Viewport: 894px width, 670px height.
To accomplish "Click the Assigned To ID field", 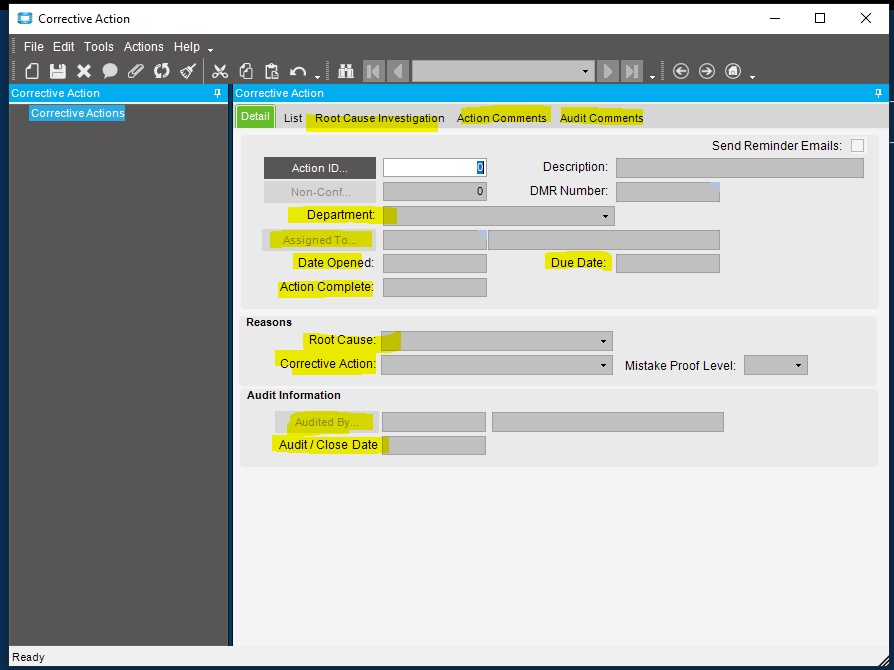I will coord(434,240).
